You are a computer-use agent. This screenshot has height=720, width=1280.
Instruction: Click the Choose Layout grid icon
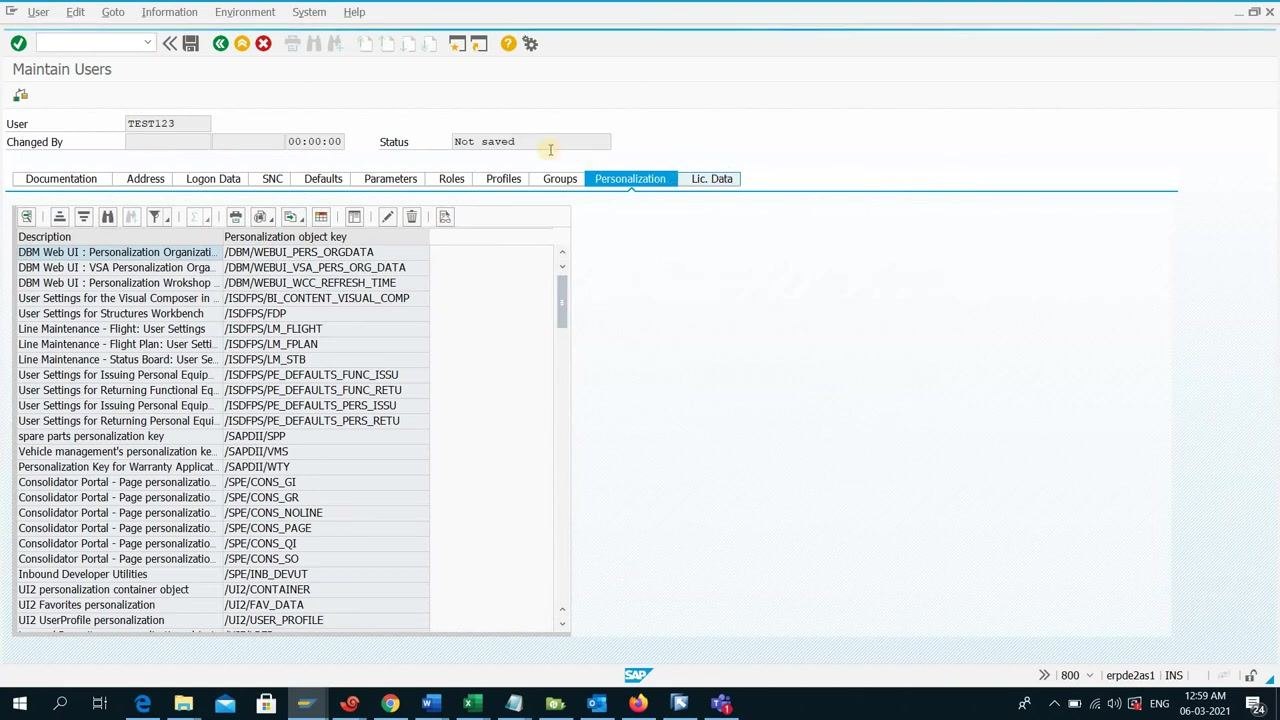[321, 217]
